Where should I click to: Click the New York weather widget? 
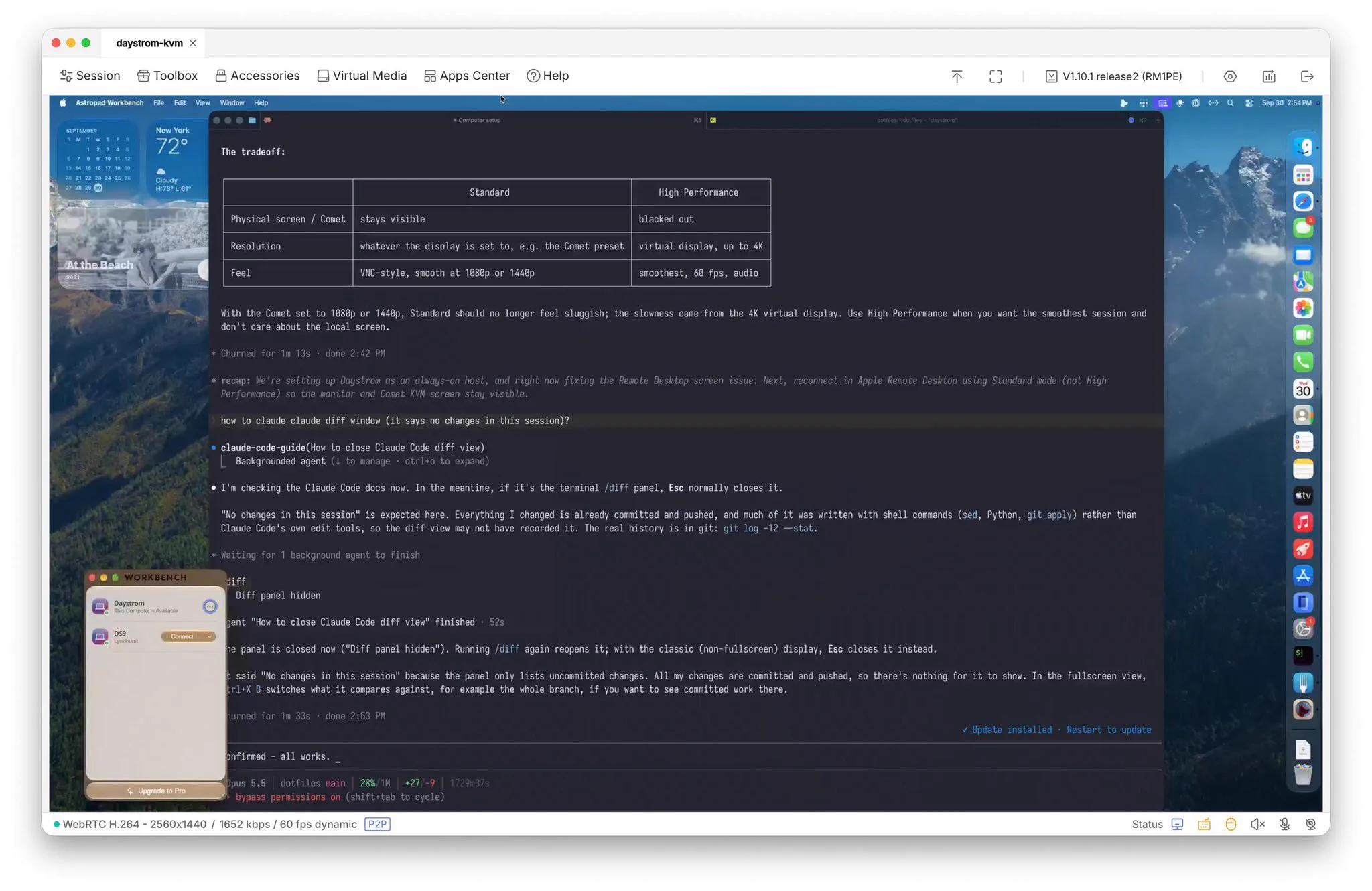[178, 158]
